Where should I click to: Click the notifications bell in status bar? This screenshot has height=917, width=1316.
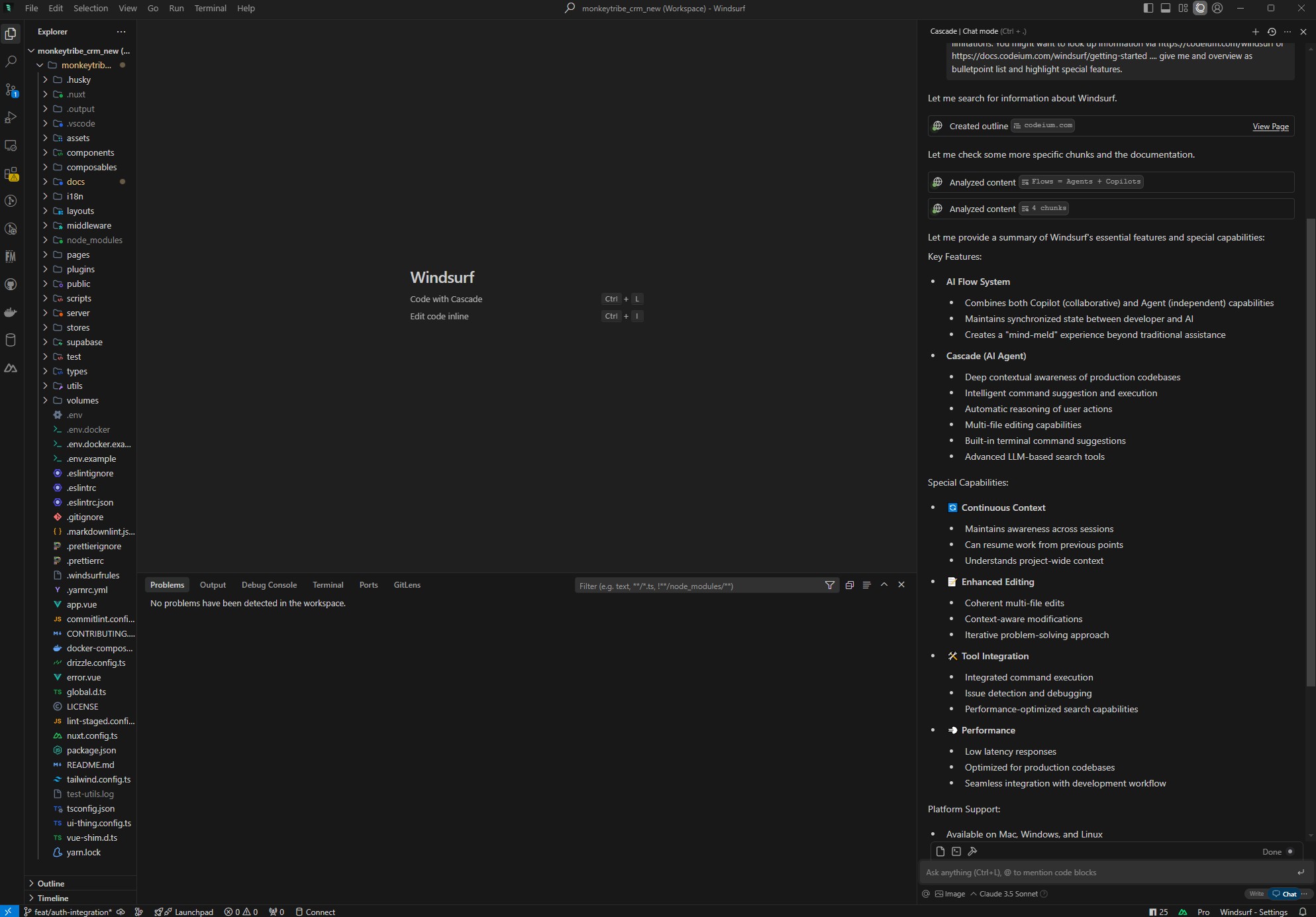pos(1303,912)
